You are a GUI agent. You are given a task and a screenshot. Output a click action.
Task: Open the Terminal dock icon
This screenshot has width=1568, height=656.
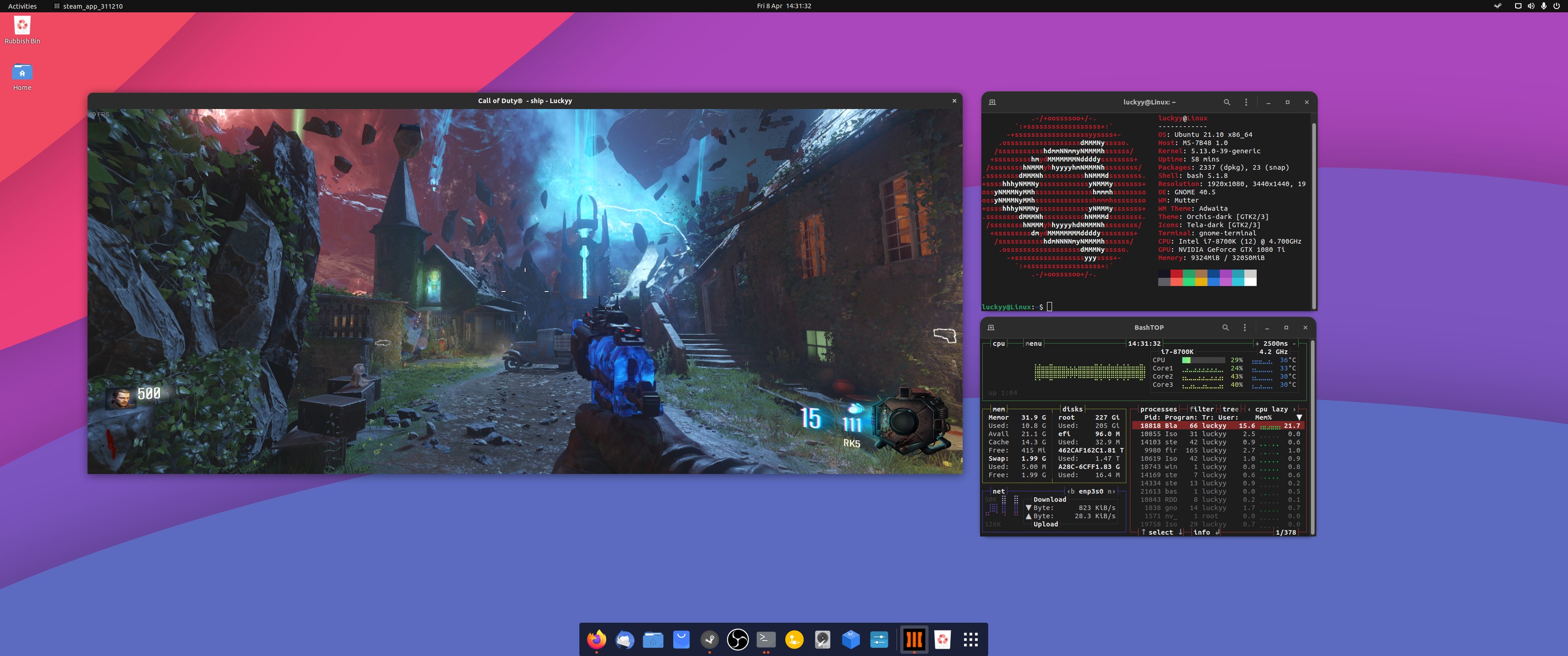766,639
